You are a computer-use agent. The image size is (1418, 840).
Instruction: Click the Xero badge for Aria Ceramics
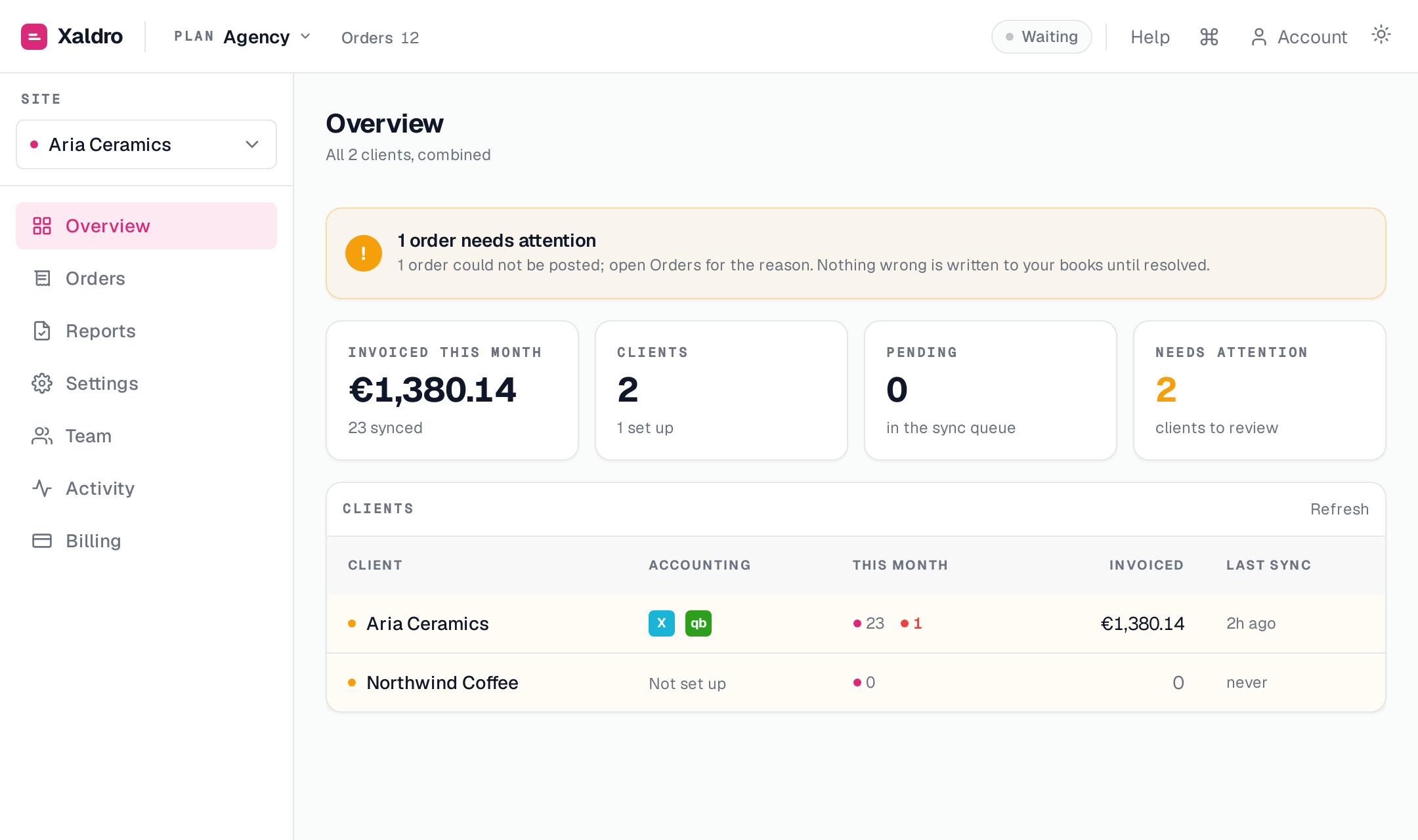click(662, 623)
